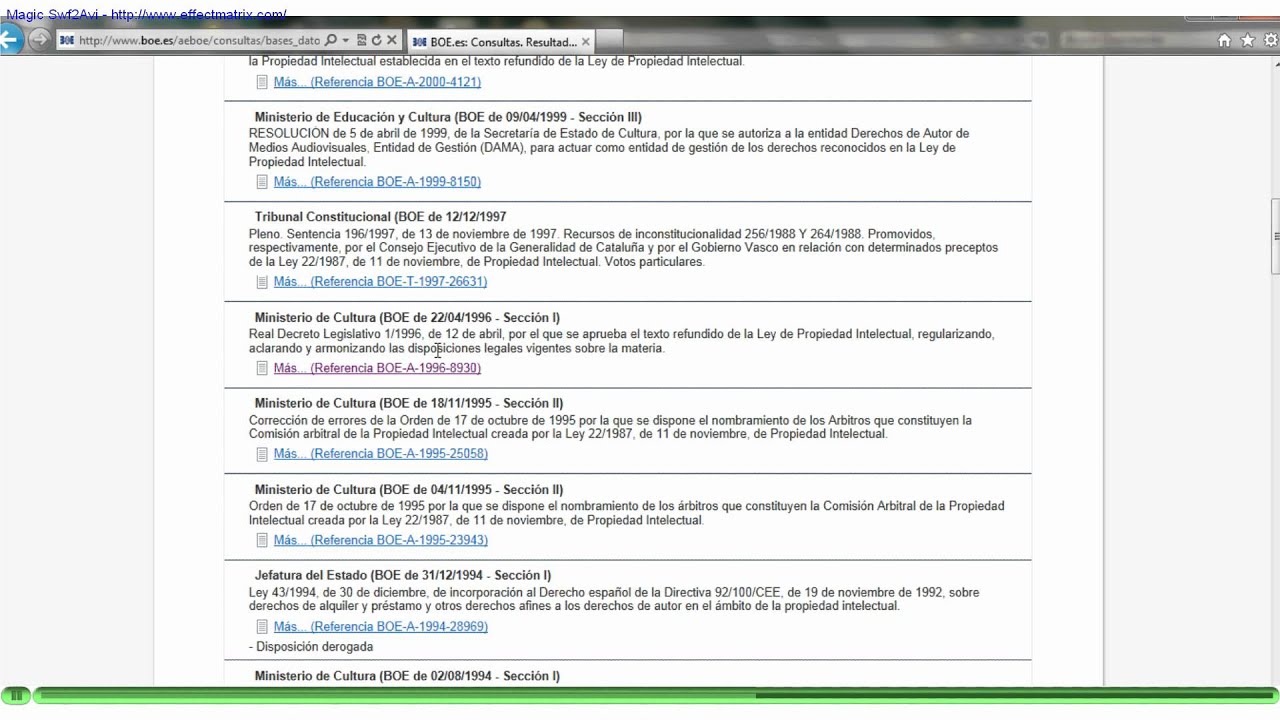
Task: Pause the video with the green button
Action: tap(16, 695)
